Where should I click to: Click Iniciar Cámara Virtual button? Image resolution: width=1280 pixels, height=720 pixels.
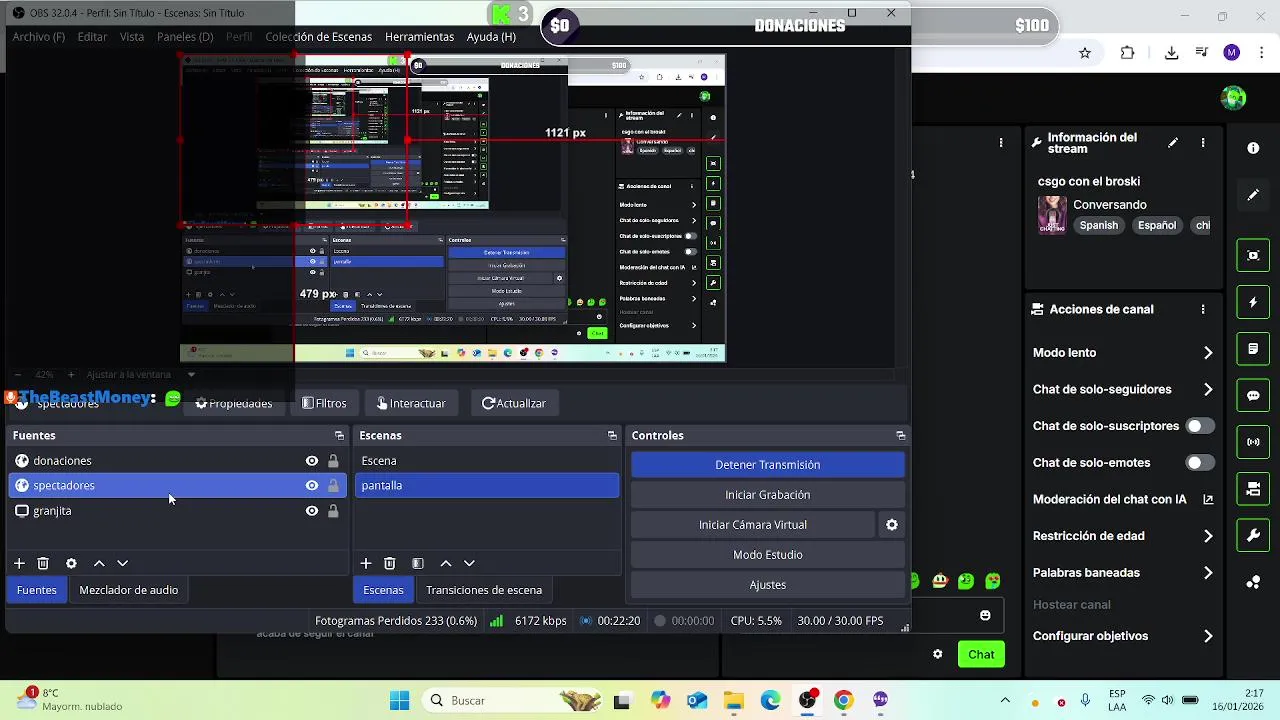click(753, 525)
